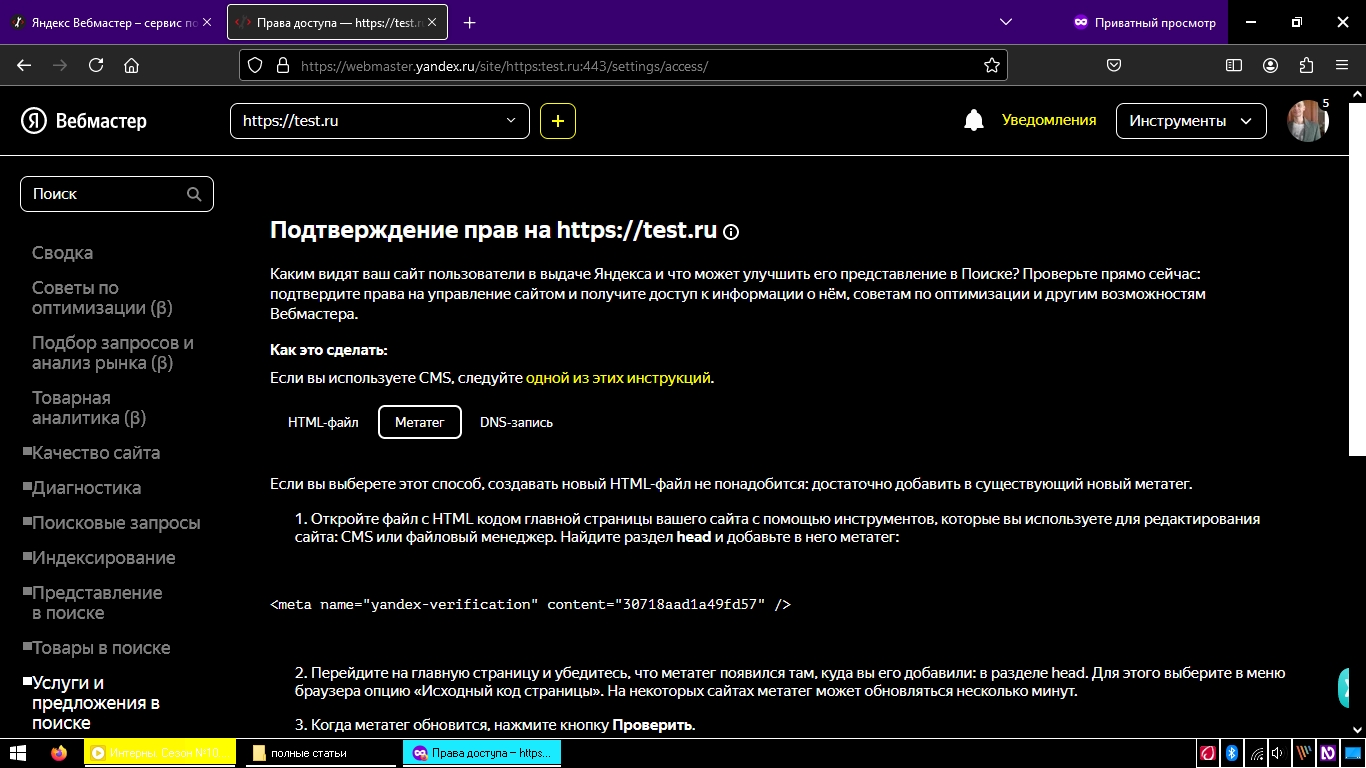1366x768 pixels.
Task: Open the browser home page
Action: 131,65
